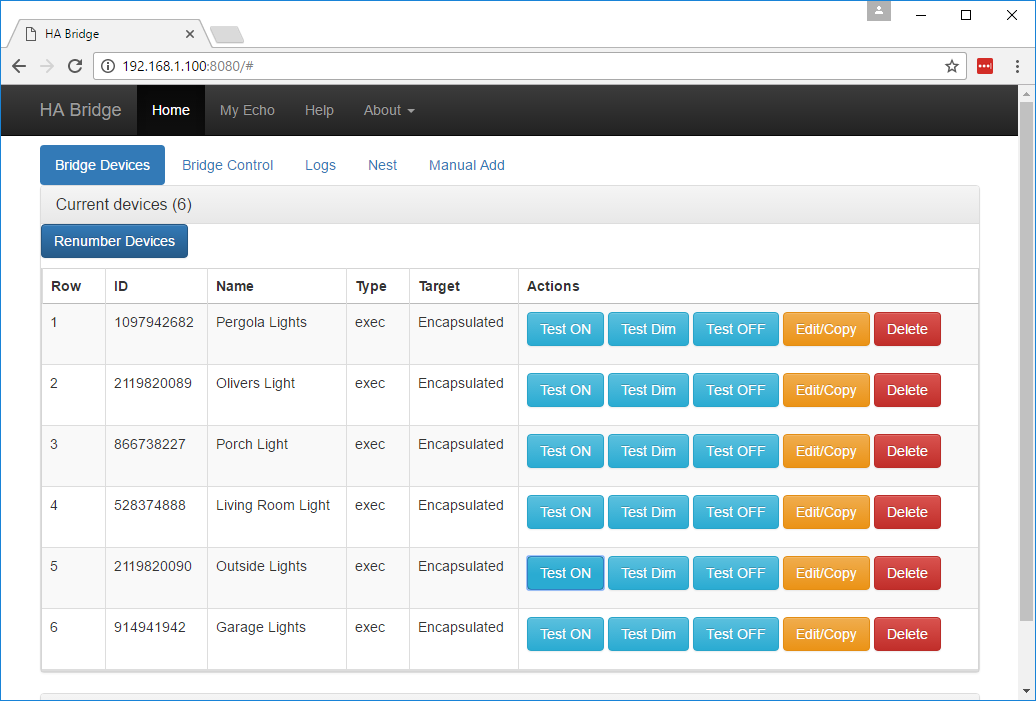The width and height of the screenshot is (1036, 701).
Task: Test Dim for Porch Light
Action: click(648, 451)
